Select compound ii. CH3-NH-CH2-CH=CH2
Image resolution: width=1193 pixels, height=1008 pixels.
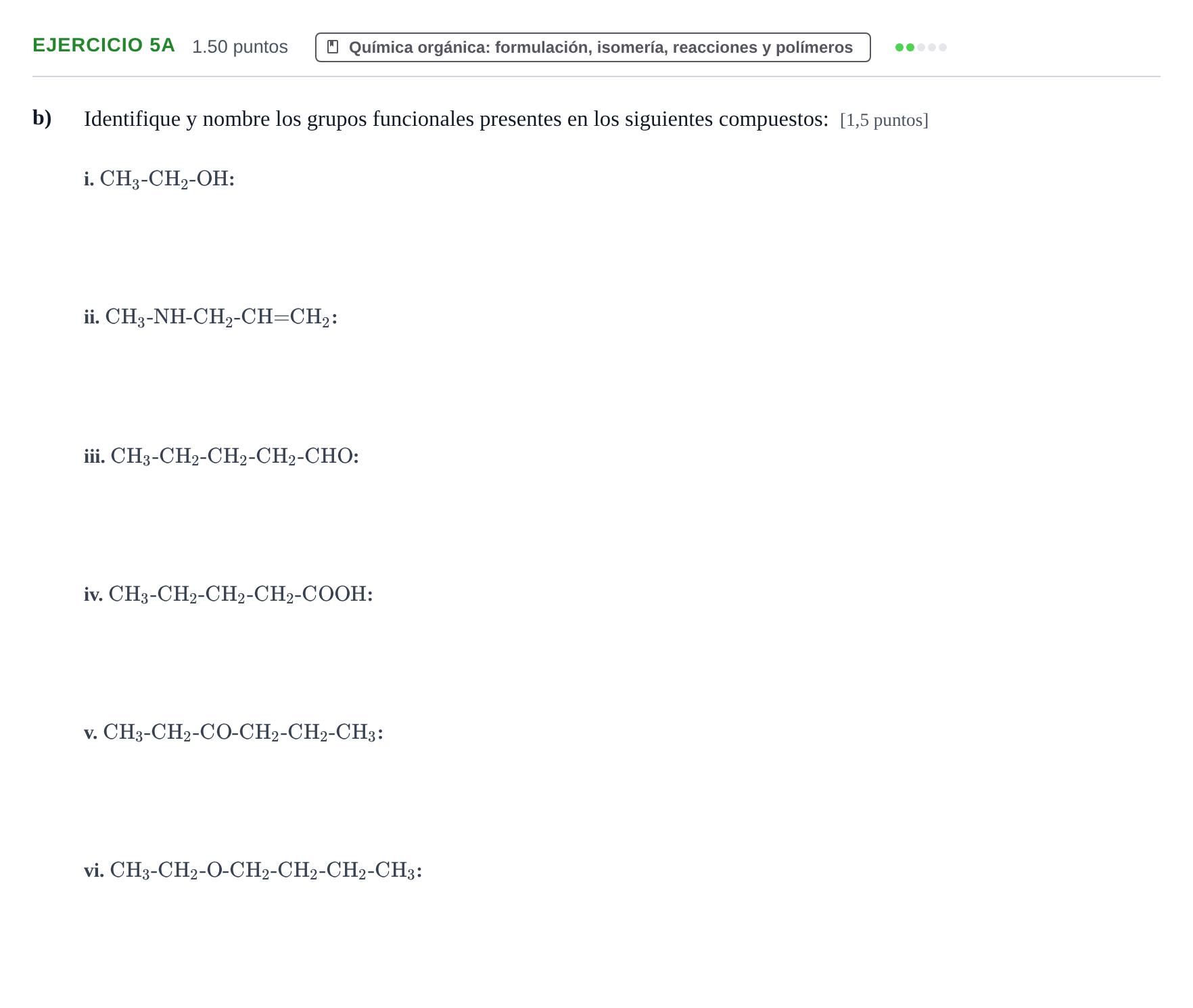[211, 317]
